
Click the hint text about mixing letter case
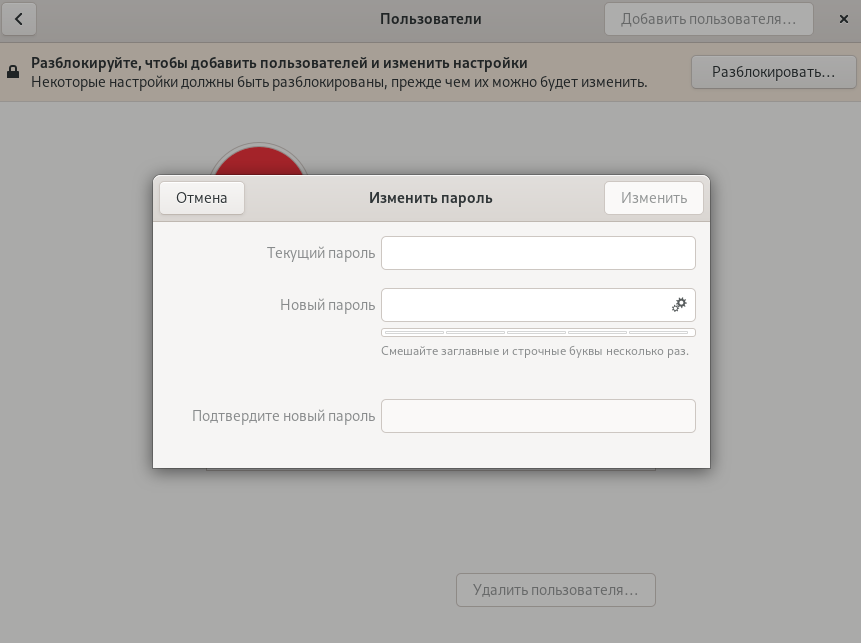click(534, 351)
